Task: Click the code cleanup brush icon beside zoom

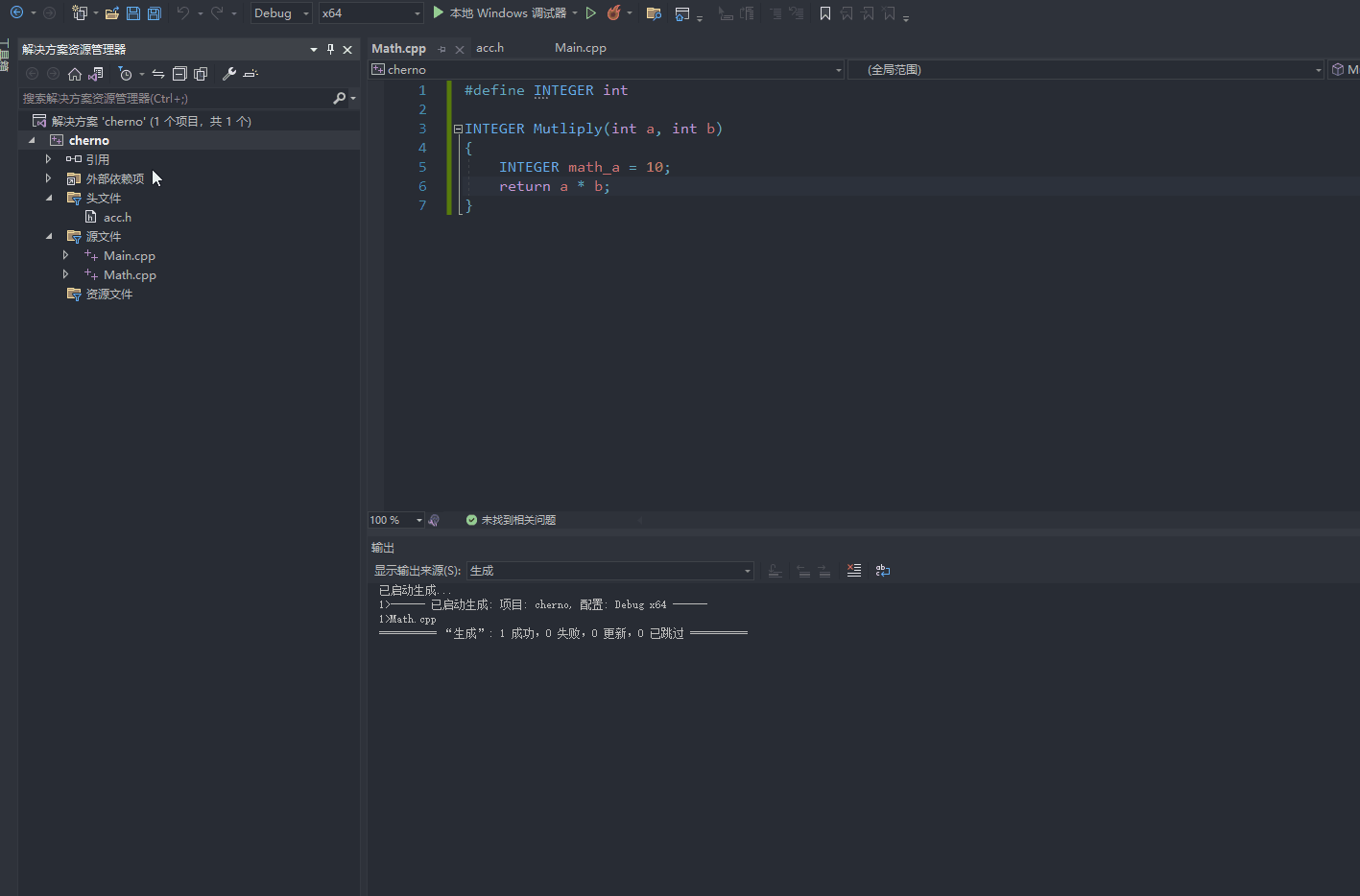Action: click(x=434, y=520)
